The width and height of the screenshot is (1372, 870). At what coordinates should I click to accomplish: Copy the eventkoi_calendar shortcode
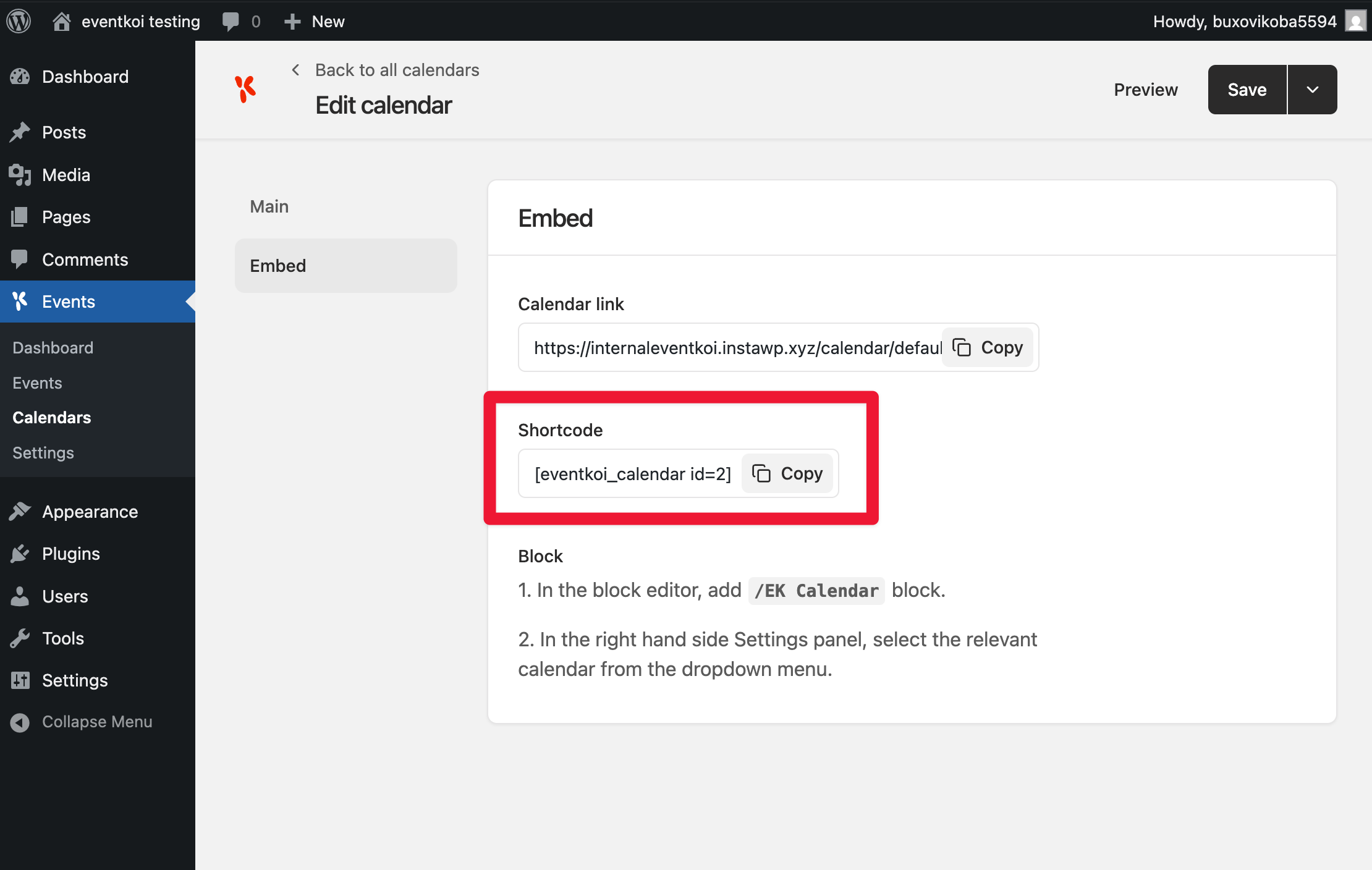coord(787,473)
